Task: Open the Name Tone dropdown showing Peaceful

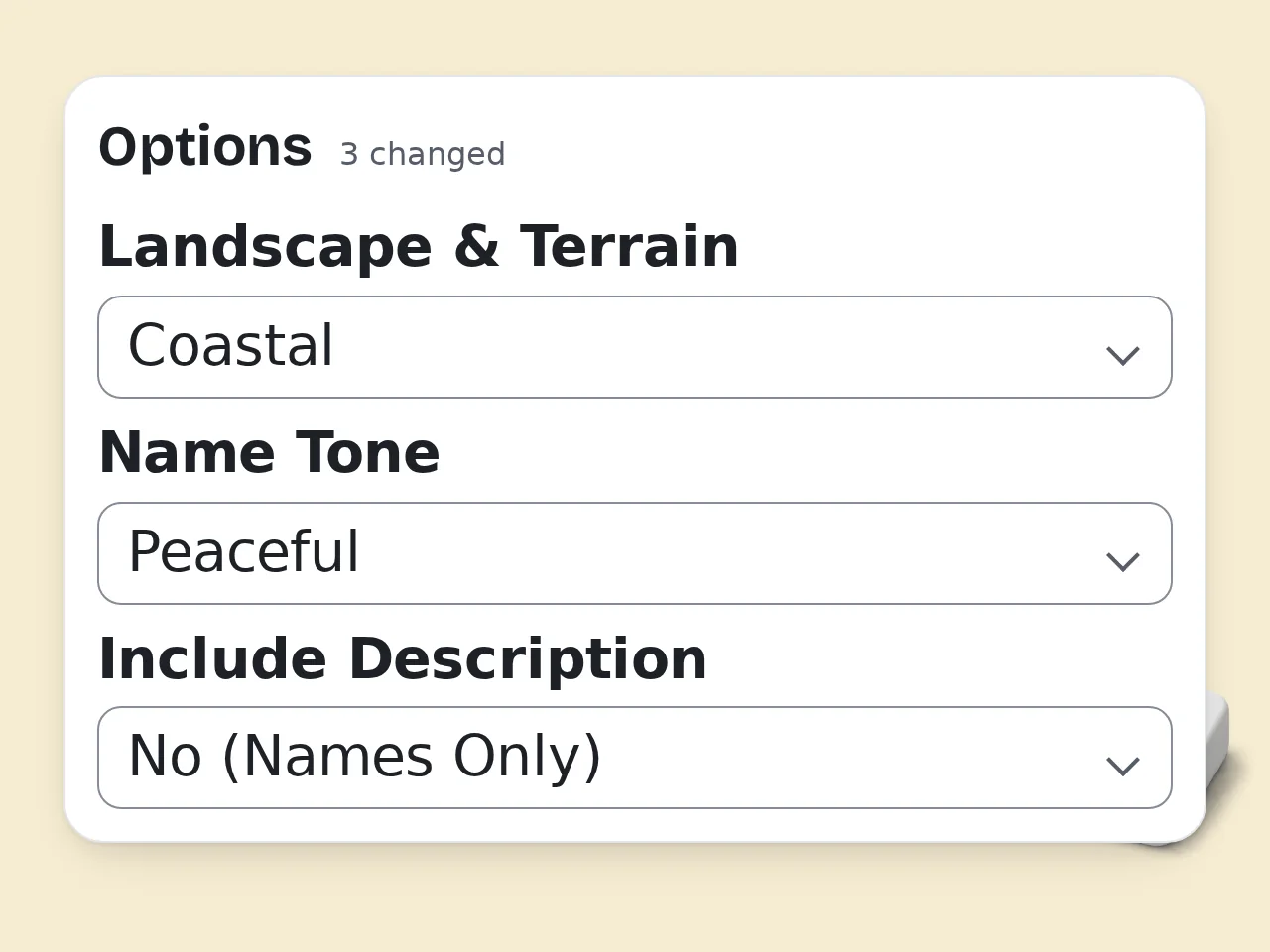Action: [635, 553]
